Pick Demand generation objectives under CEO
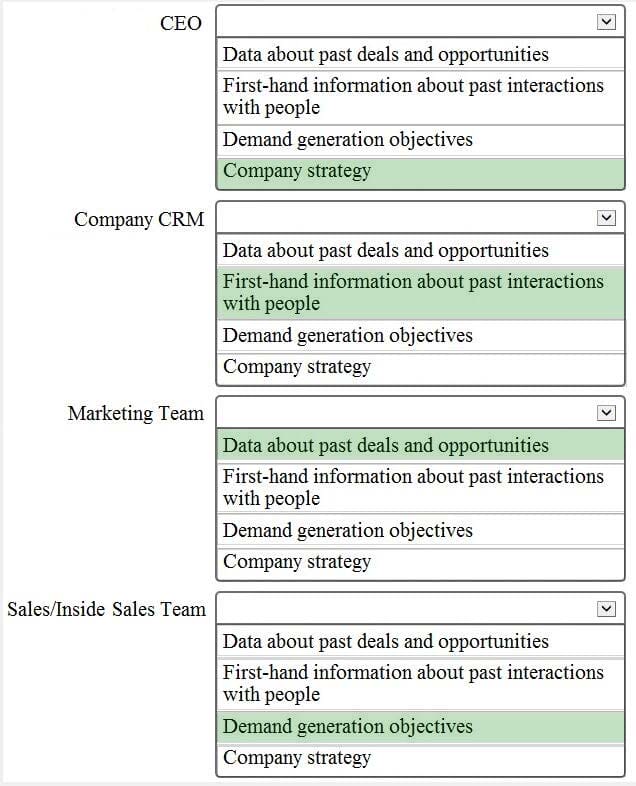The height and width of the screenshot is (786, 636). (420, 140)
